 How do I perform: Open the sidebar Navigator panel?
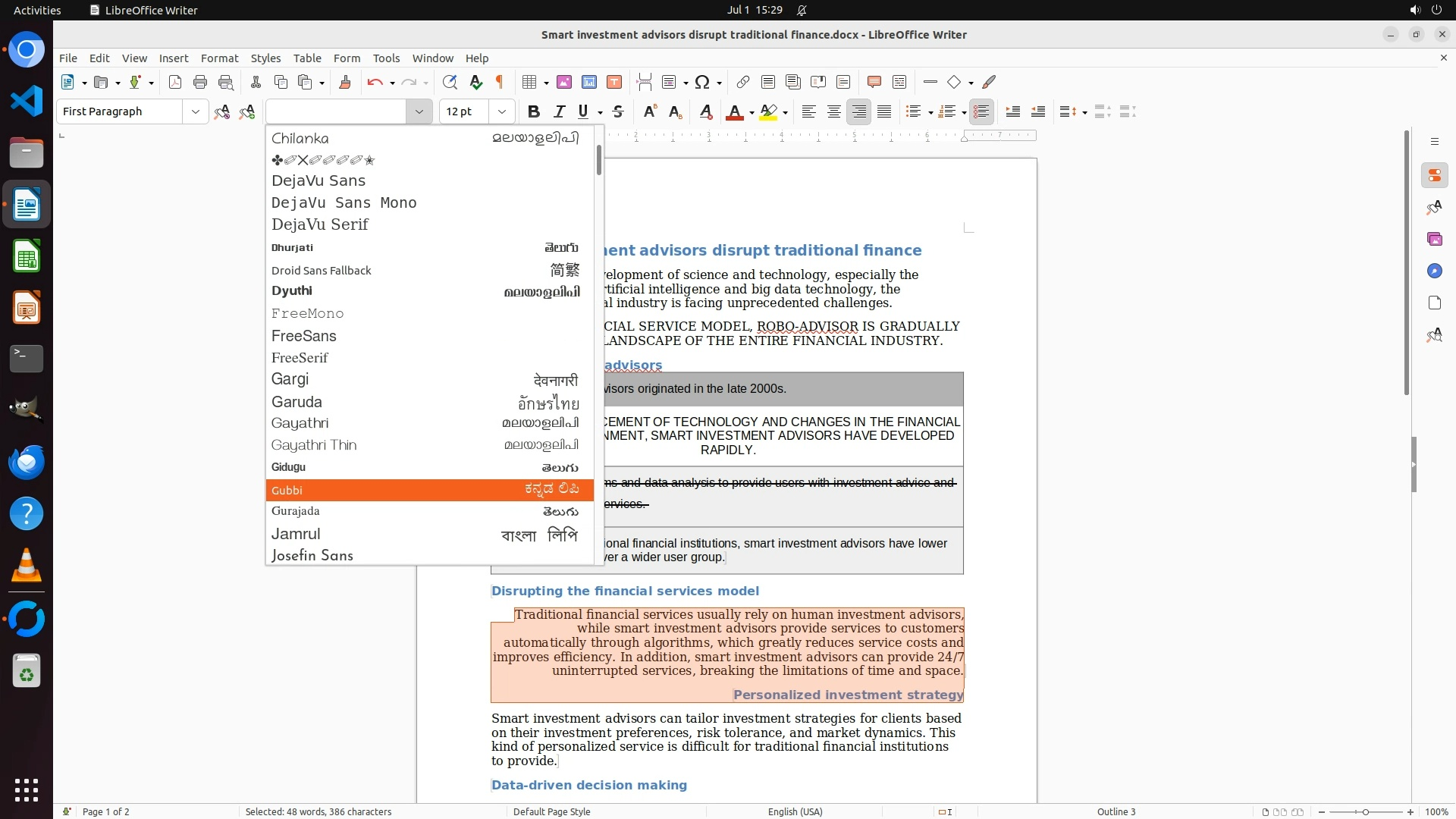coord(1434,271)
